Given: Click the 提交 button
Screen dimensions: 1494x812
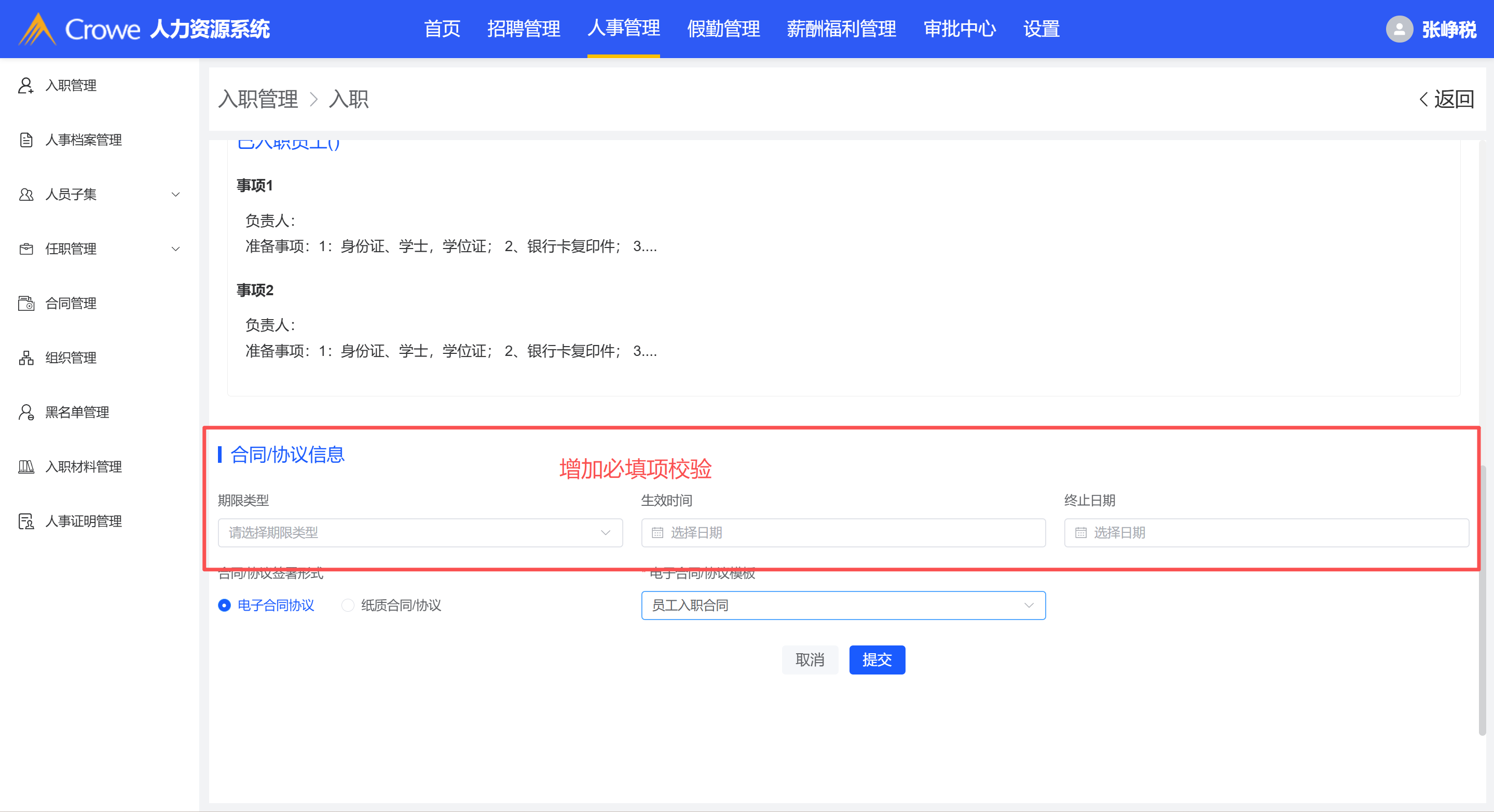Looking at the screenshot, I should pos(876,659).
